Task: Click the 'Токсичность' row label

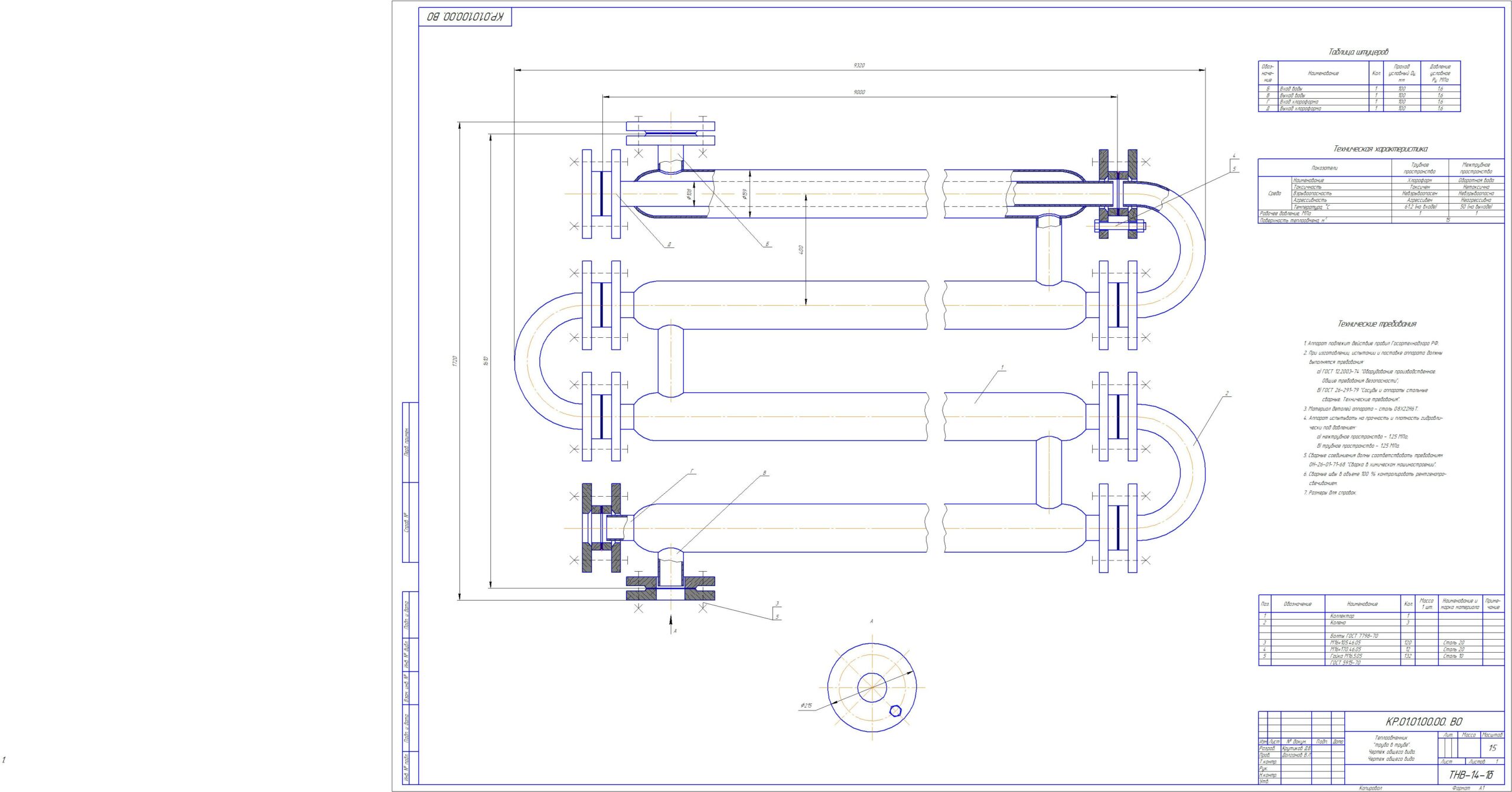Action: [1308, 187]
